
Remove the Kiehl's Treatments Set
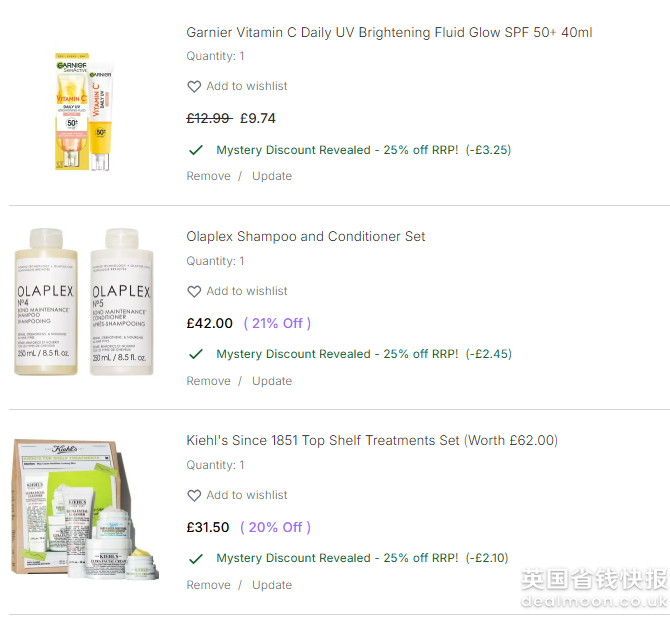tap(208, 585)
